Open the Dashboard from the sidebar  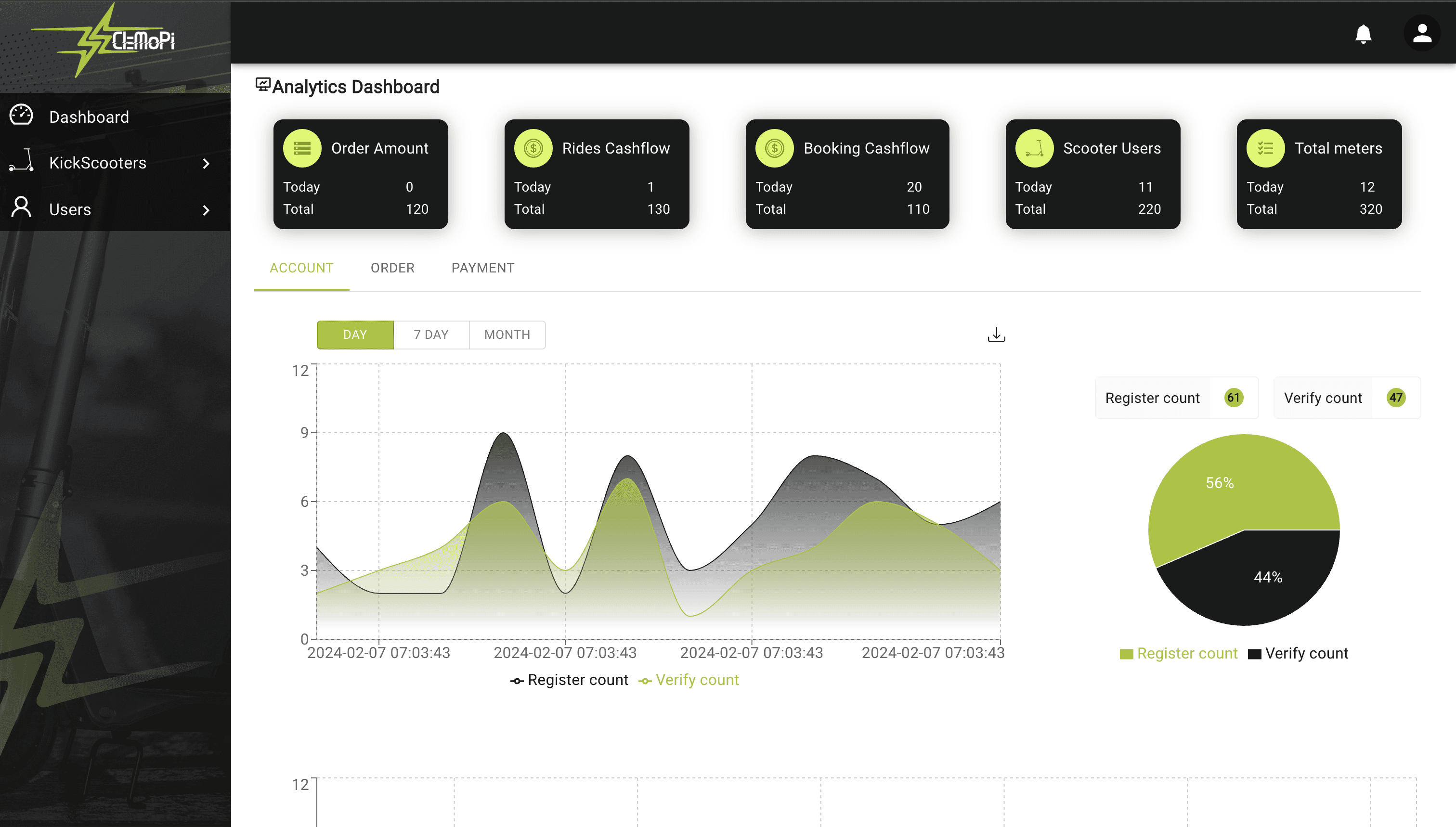click(89, 116)
